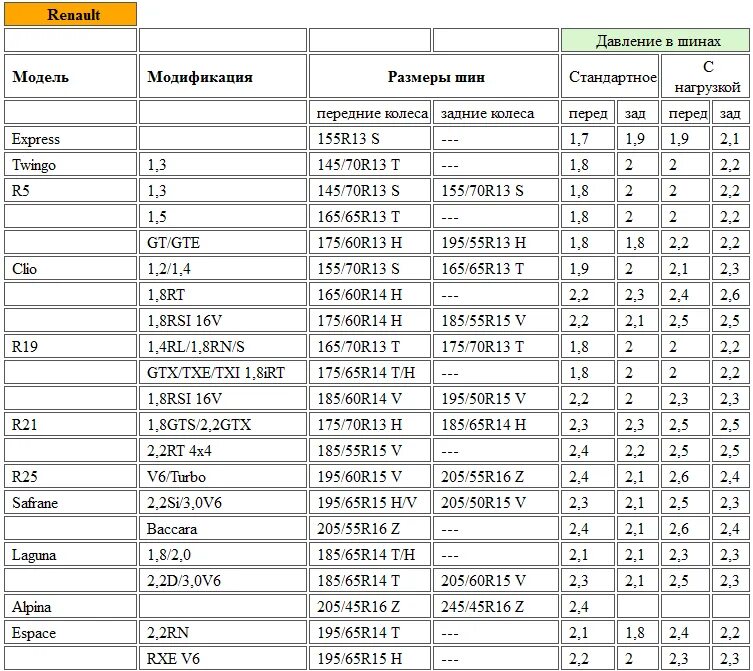
Task: Click the orange Renault header
Action: pos(70,14)
